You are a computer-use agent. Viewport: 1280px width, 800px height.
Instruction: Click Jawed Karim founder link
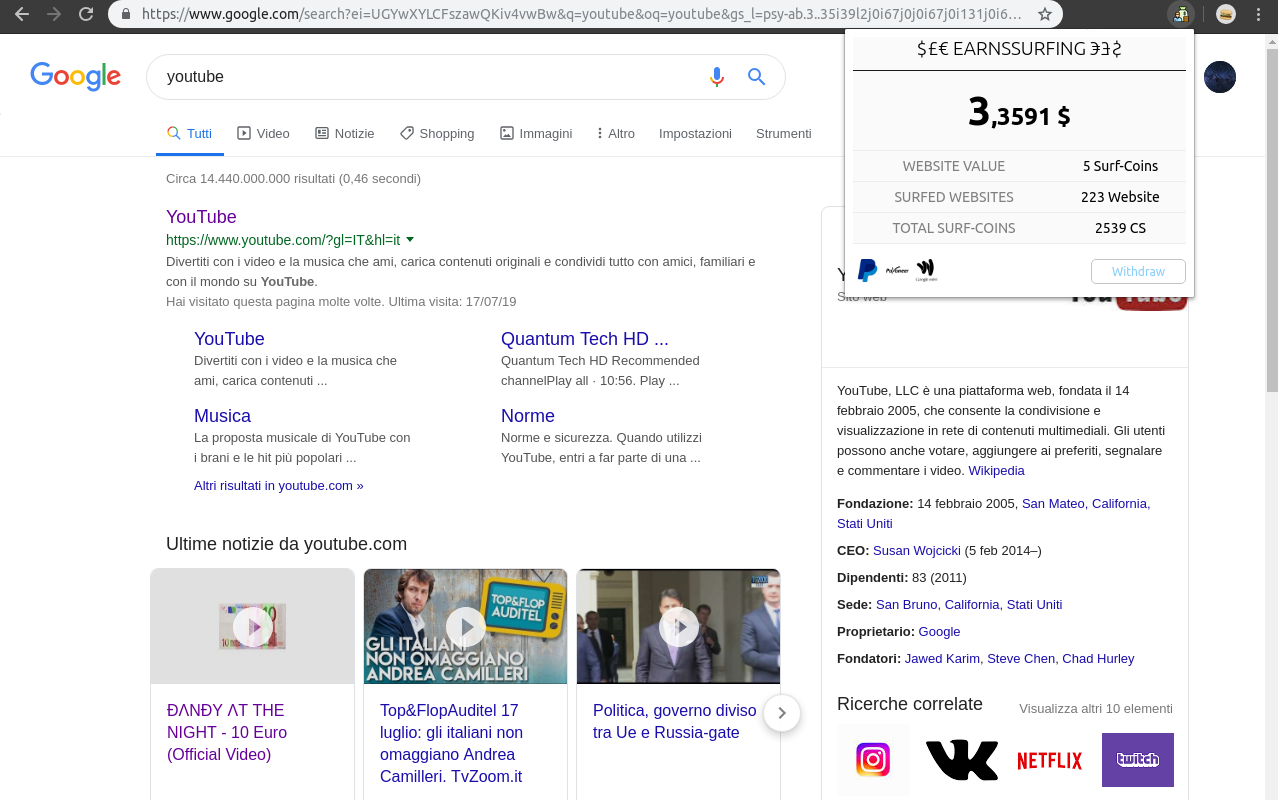click(942, 658)
